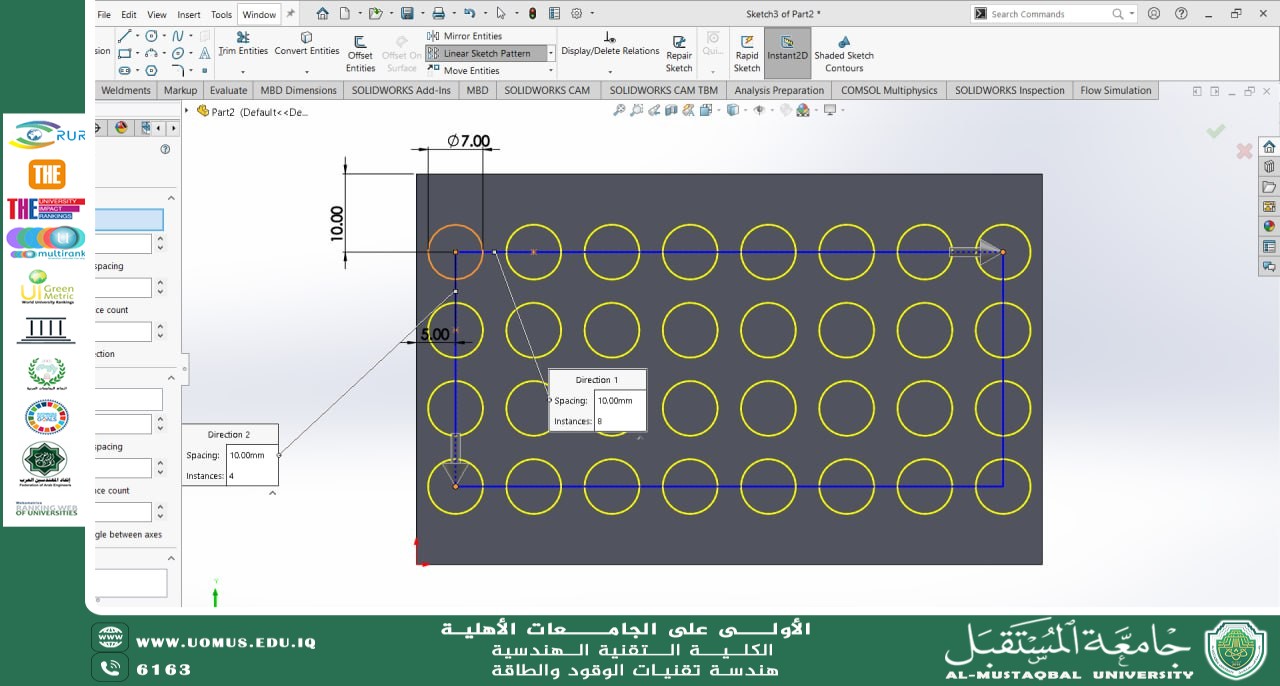Toggle Shaded Sketch Contours
Screen dimensions: 1280x686
click(844, 55)
